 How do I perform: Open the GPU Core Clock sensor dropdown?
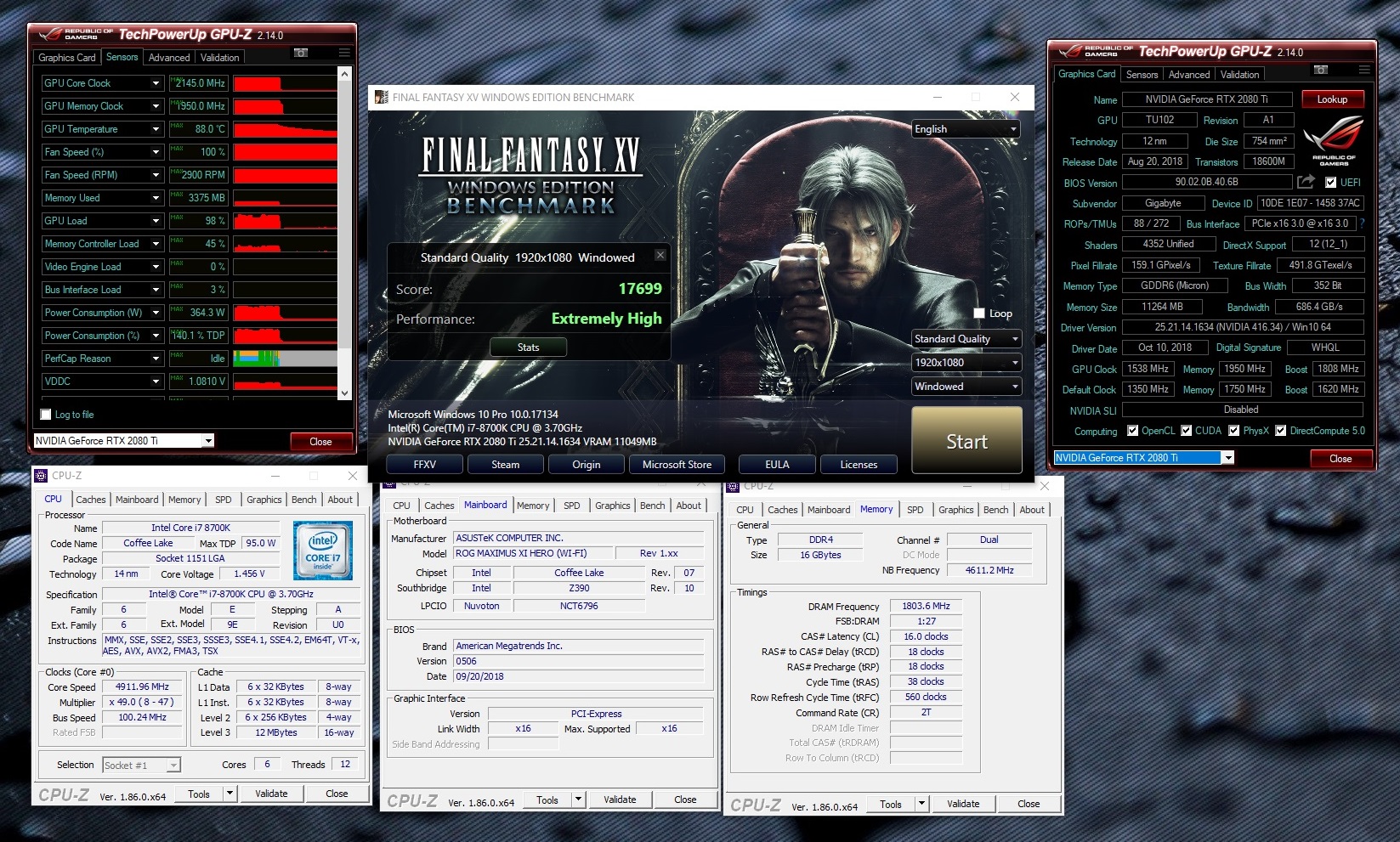click(x=156, y=83)
